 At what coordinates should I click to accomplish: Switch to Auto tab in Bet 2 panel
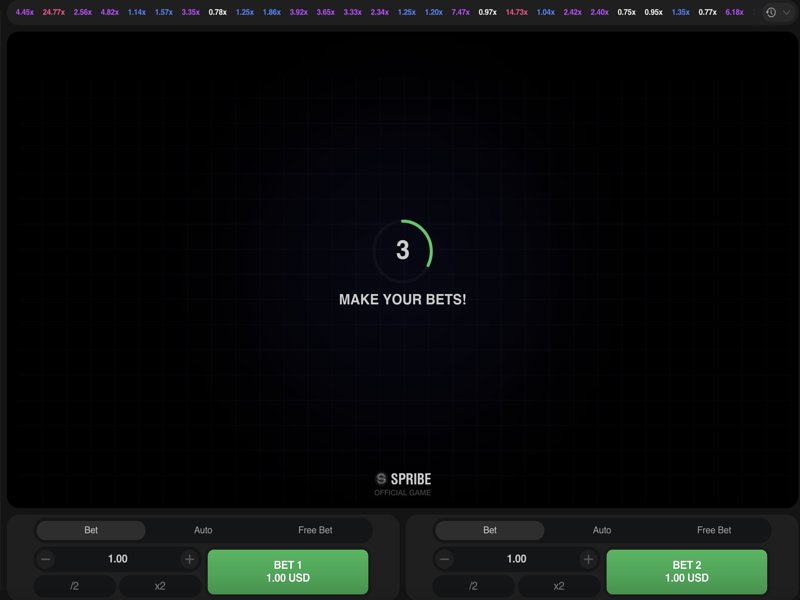602,530
